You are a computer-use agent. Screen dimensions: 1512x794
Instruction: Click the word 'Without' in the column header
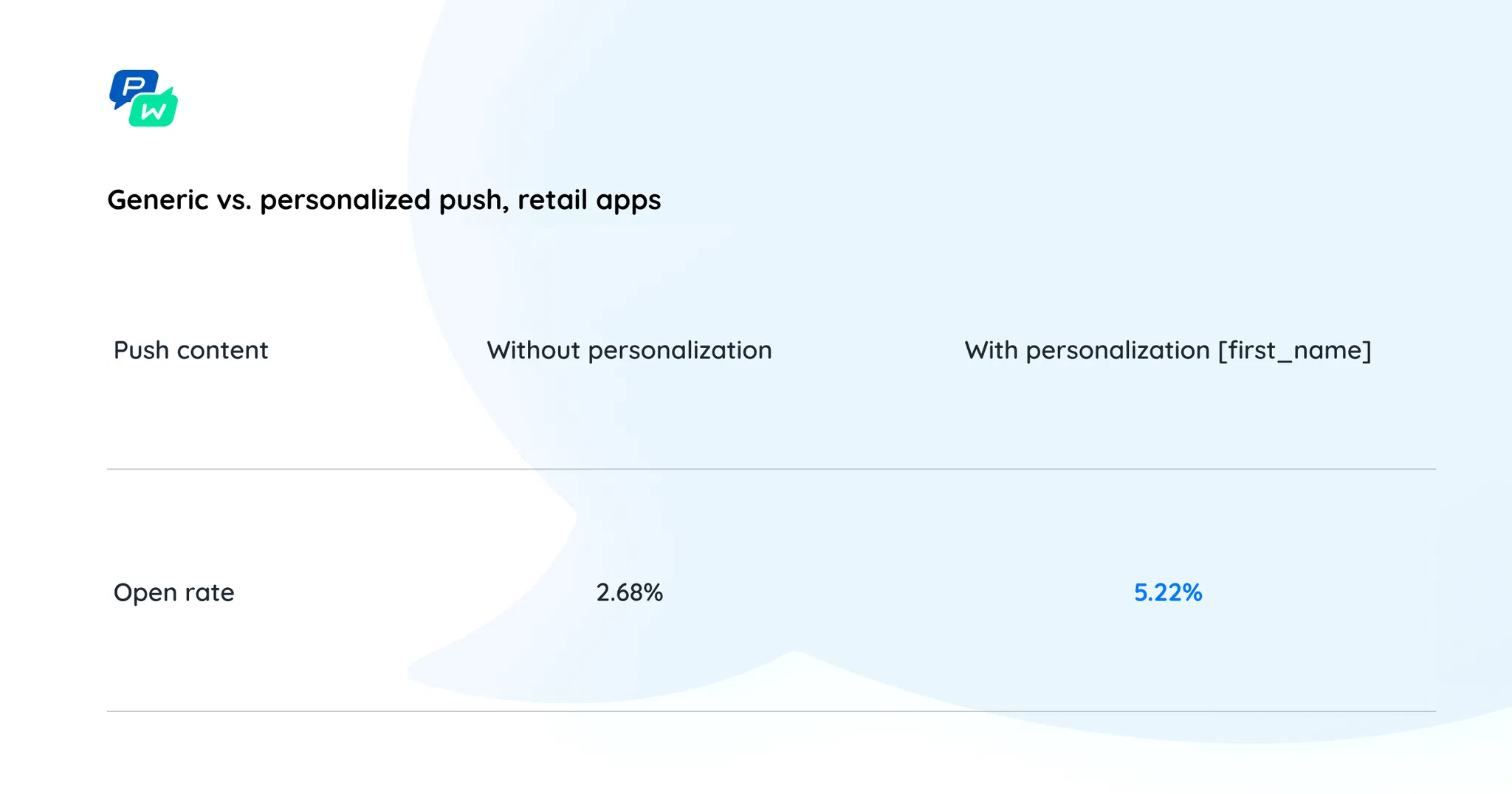coord(534,350)
